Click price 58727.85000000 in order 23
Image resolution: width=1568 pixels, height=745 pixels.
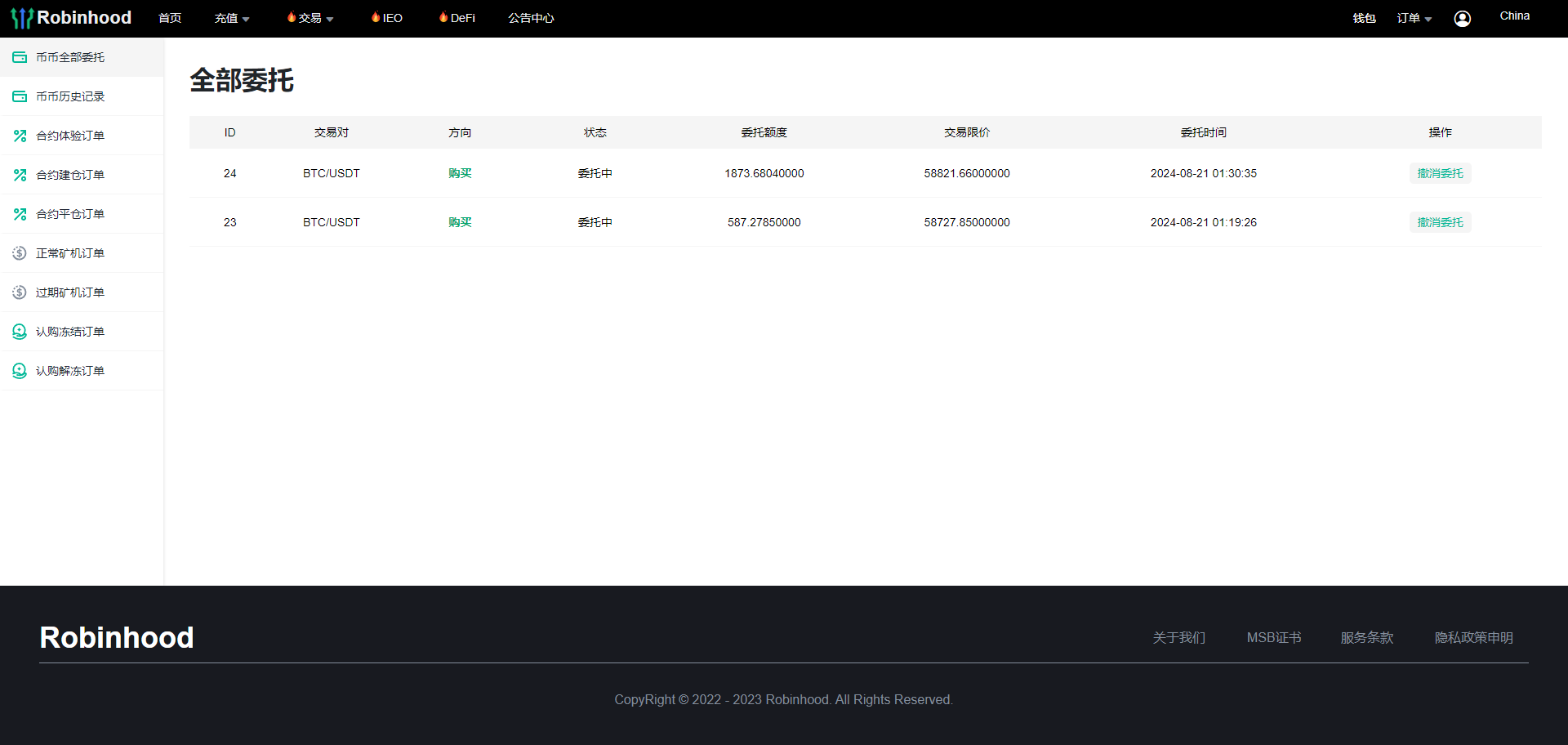click(x=967, y=222)
